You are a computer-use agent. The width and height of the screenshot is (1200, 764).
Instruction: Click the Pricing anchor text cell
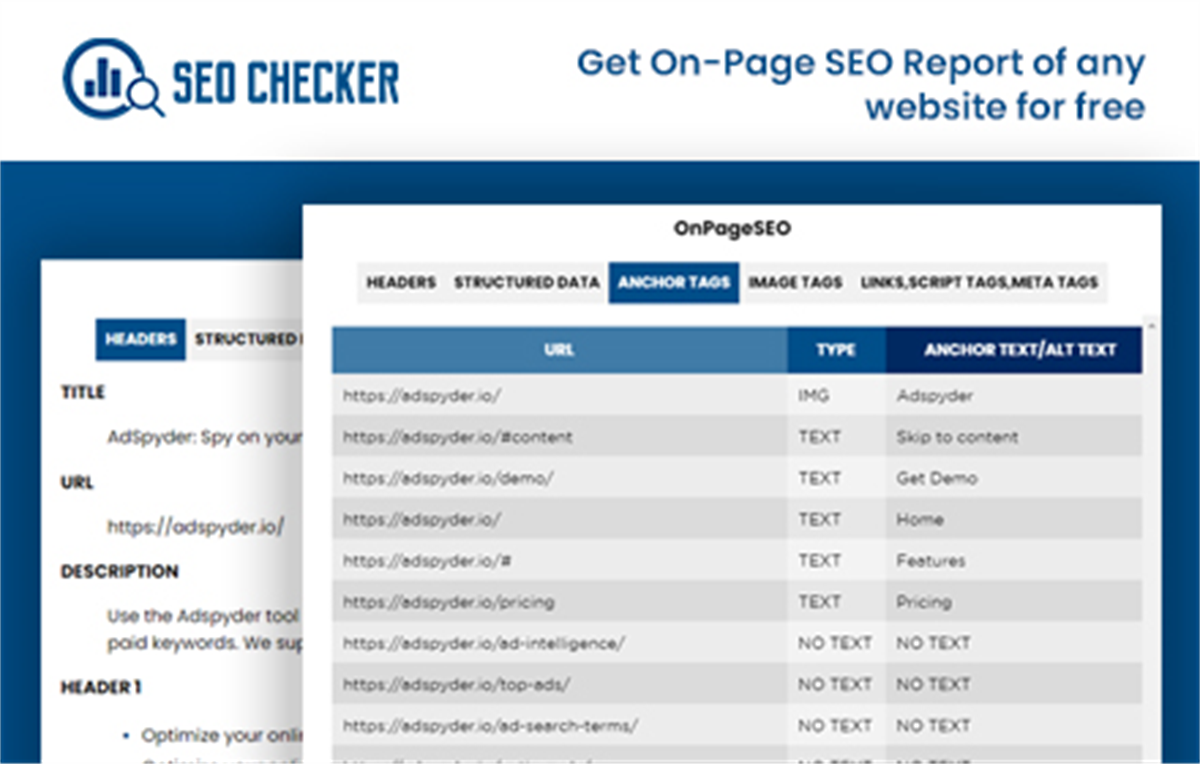point(1014,602)
